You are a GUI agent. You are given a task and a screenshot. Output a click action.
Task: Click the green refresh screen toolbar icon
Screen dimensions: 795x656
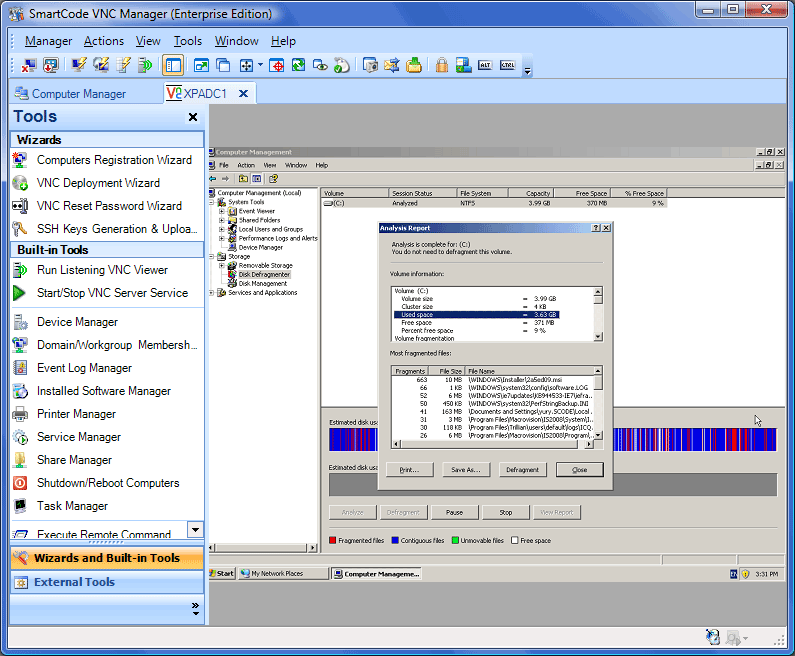[x=298, y=65]
